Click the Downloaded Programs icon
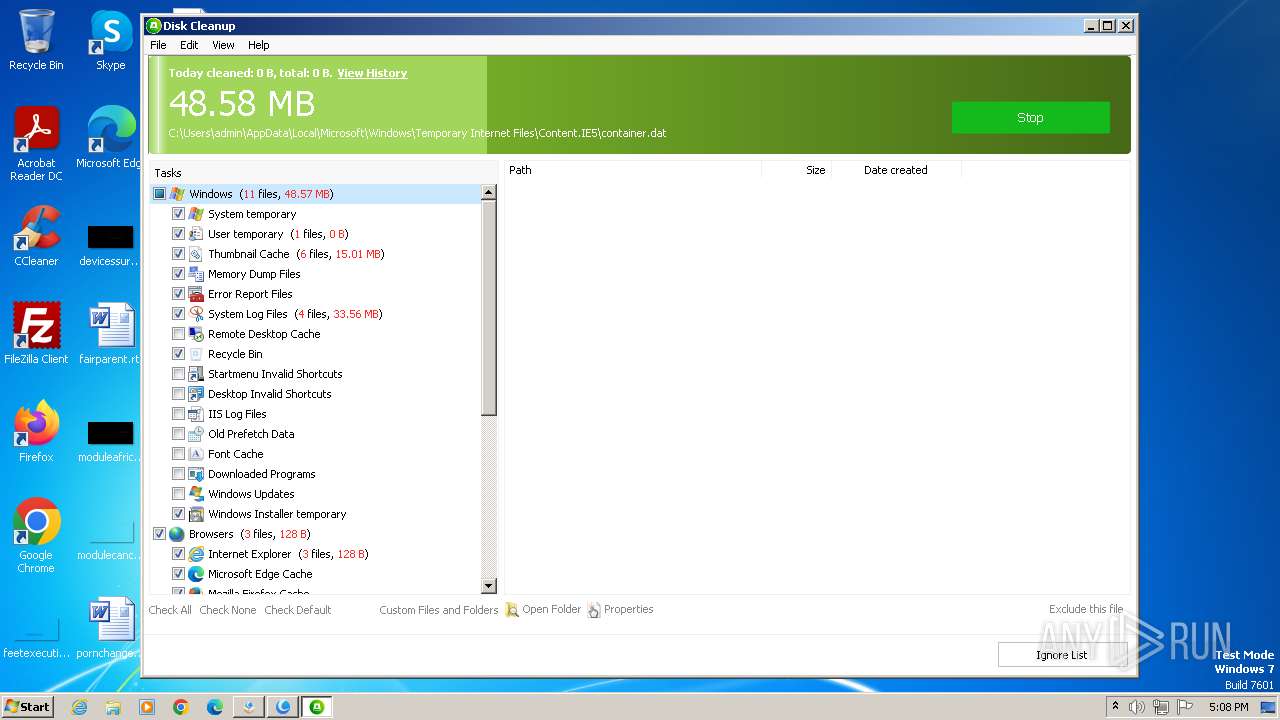 point(196,474)
